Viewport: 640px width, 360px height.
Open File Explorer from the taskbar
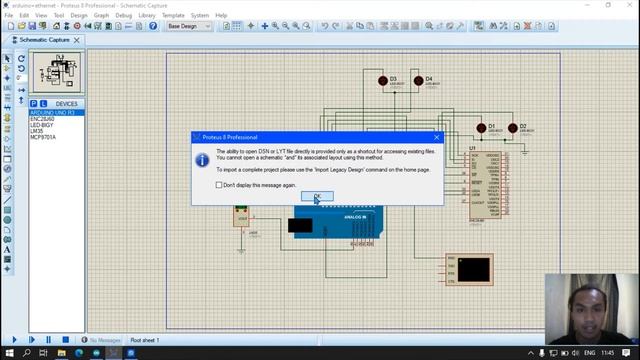(x=62, y=353)
